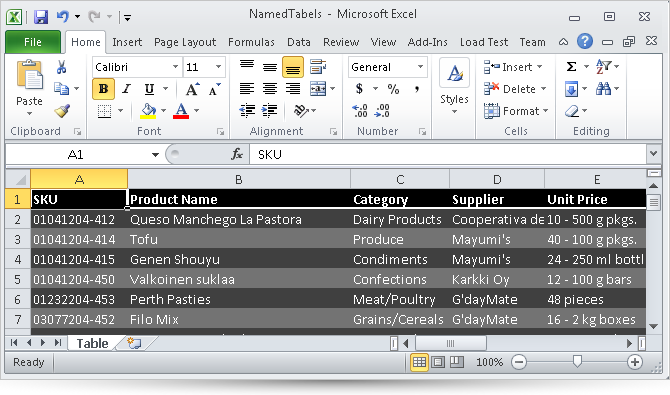Select the Table sheet tab
The height and width of the screenshot is (395, 670).
[x=92, y=343]
